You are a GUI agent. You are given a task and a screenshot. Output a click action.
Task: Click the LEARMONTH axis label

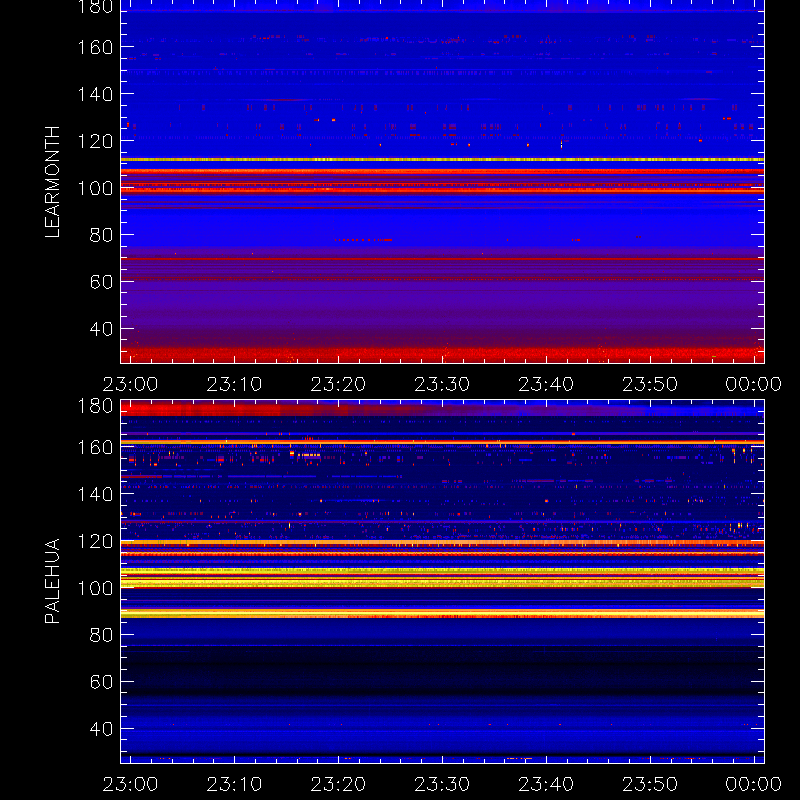tap(53, 182)
